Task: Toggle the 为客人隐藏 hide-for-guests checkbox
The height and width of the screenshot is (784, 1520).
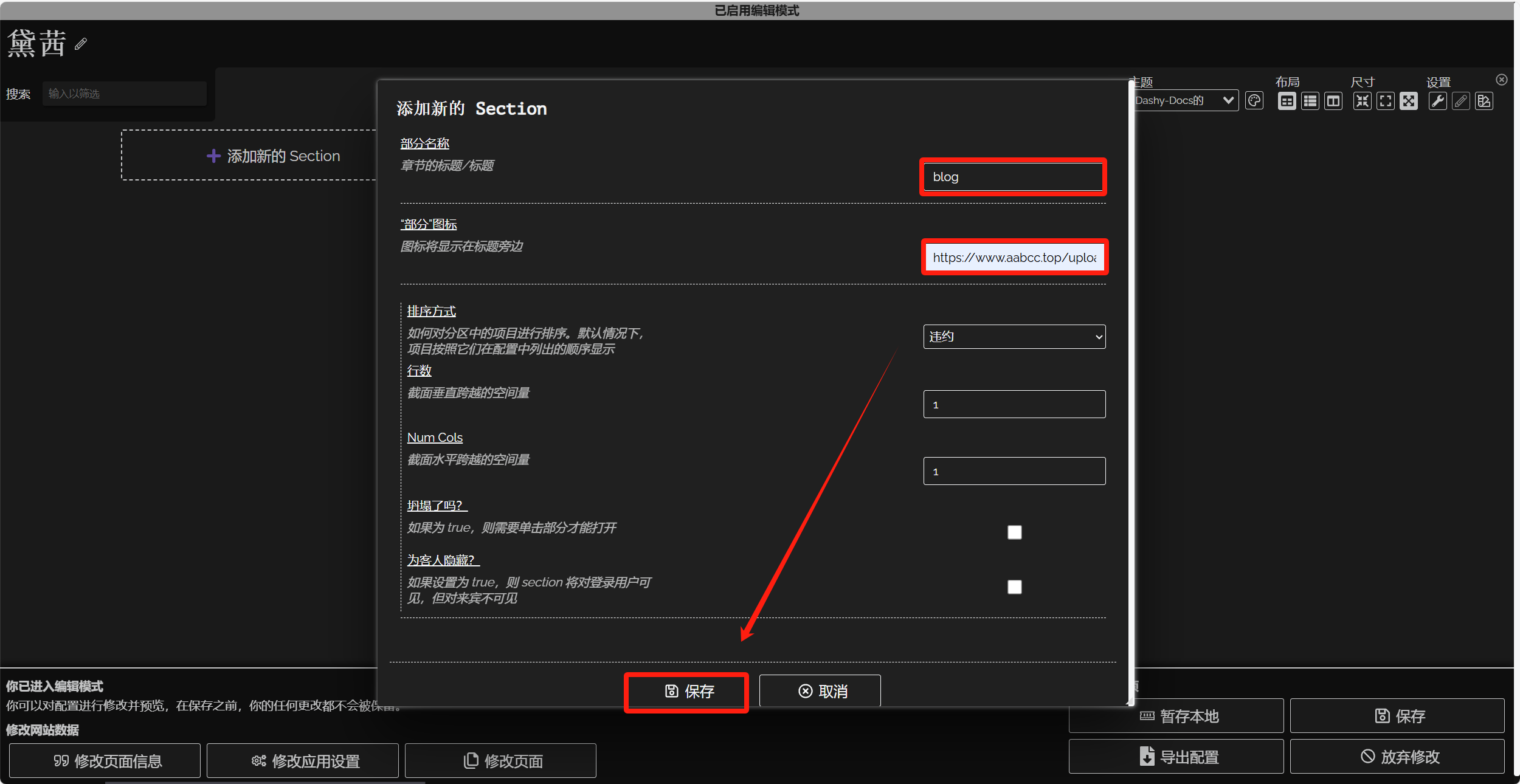Action: (x=1014, y=587)
